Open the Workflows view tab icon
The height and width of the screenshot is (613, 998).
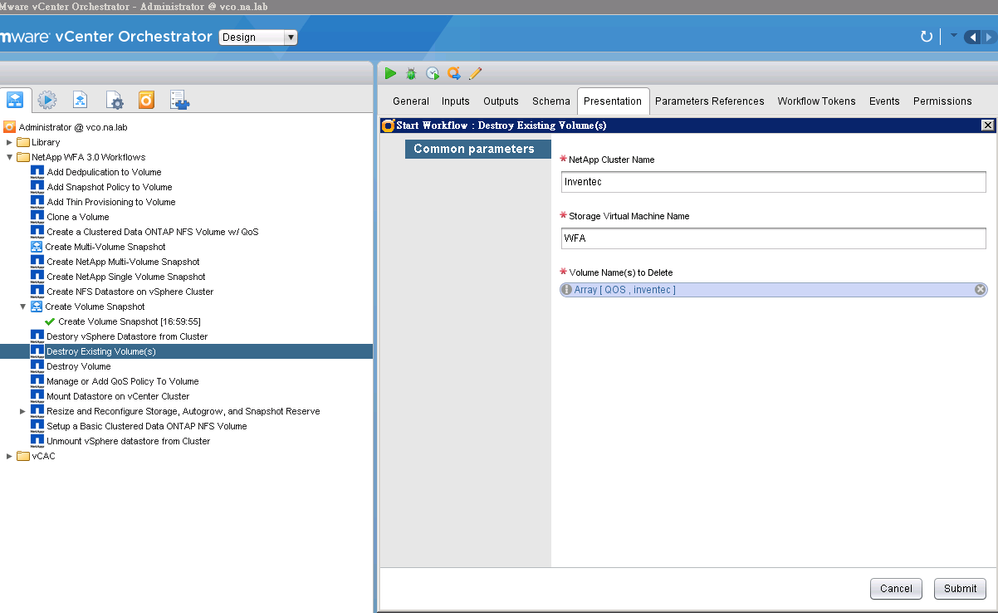[x=15, y=100]
